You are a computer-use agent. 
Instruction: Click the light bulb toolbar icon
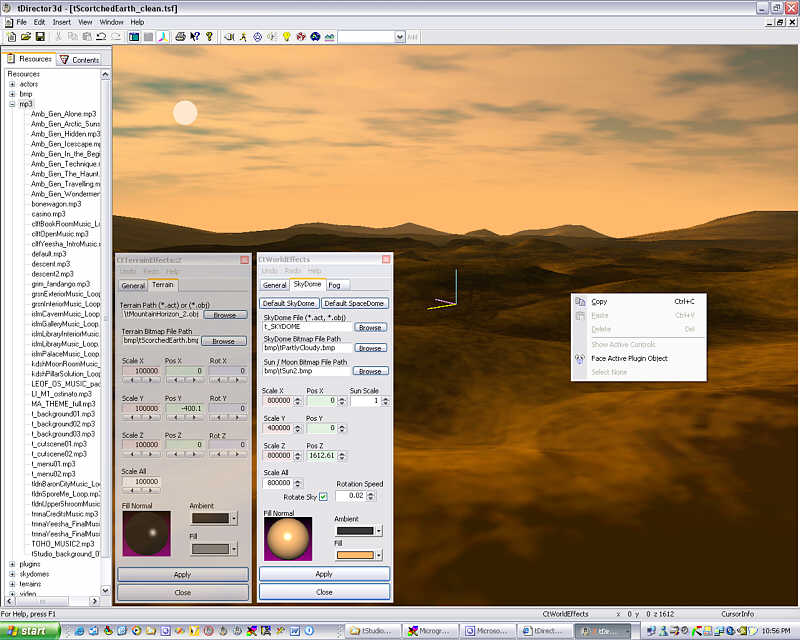[285, 37]
